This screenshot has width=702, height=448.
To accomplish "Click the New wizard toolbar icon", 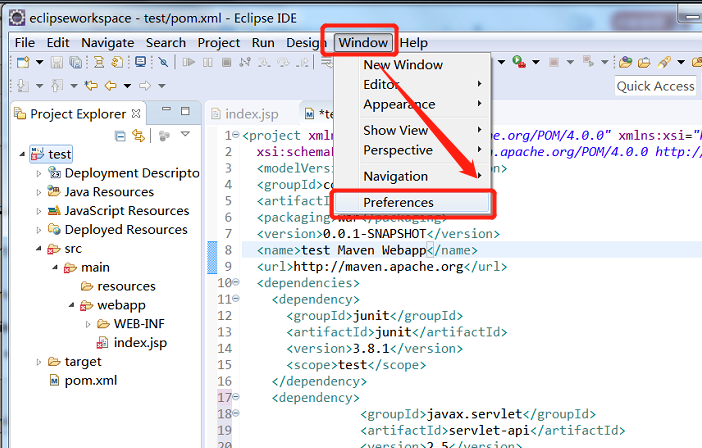I will (23, 62).
